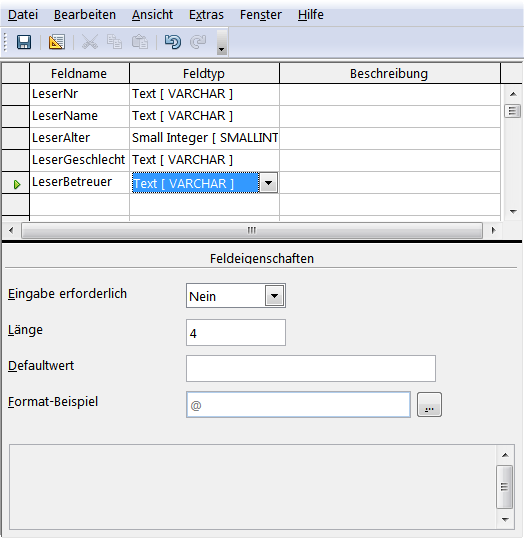Click the Länge input field

point(236,332)
